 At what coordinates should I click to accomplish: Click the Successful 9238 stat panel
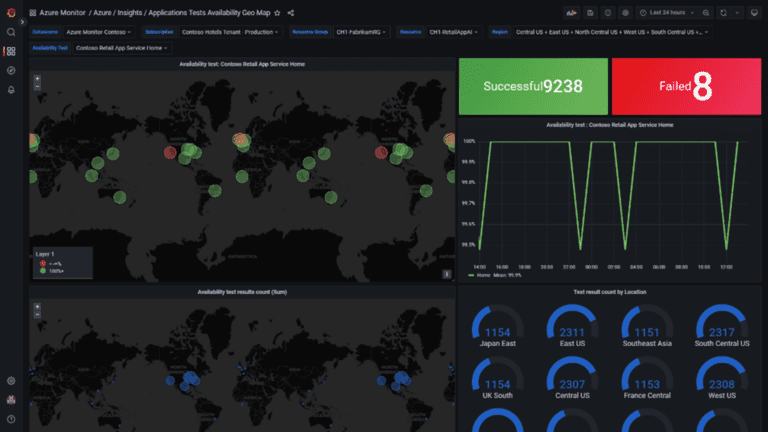533,87
